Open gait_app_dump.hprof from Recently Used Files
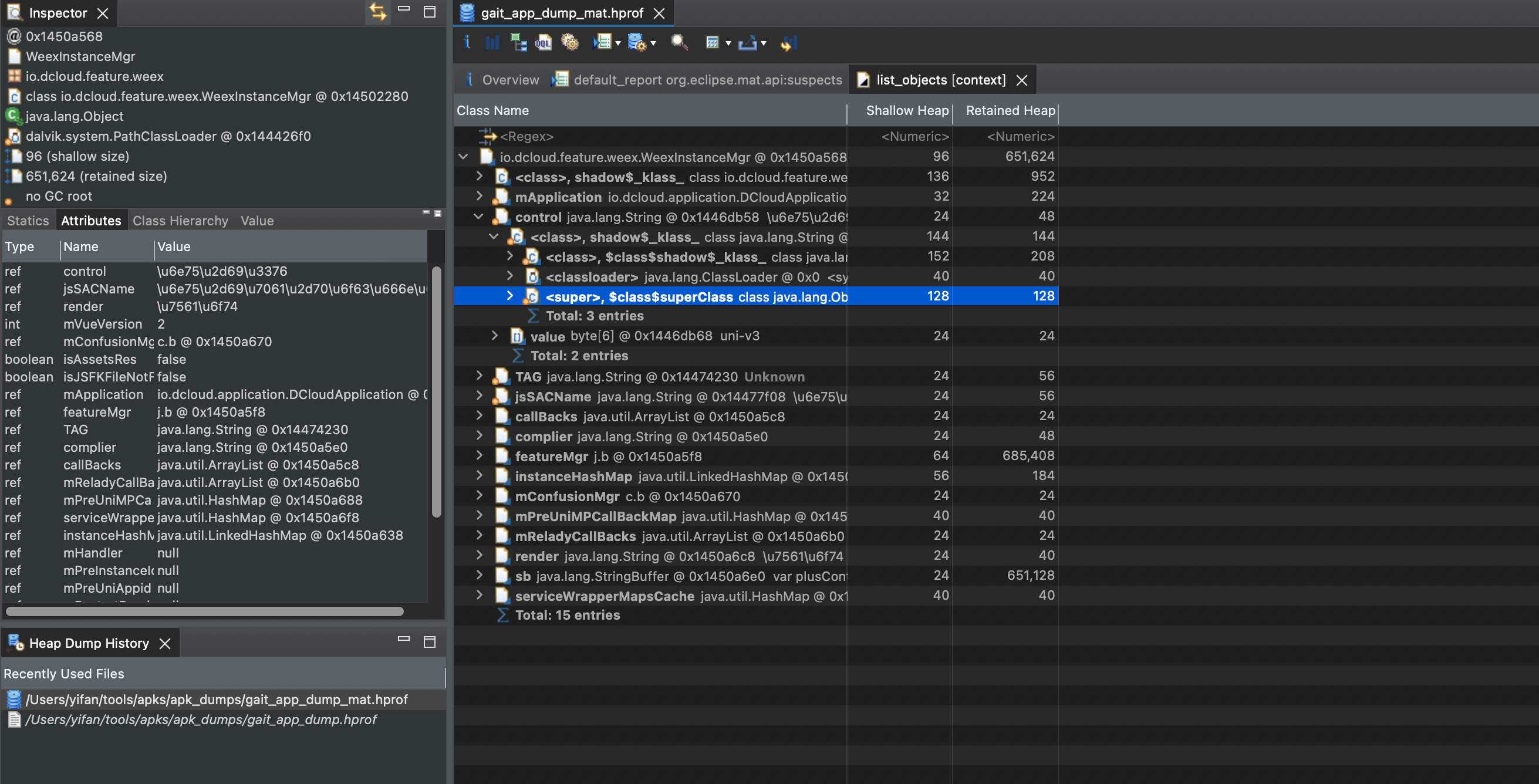1539x784 pixels. (201, 719)
